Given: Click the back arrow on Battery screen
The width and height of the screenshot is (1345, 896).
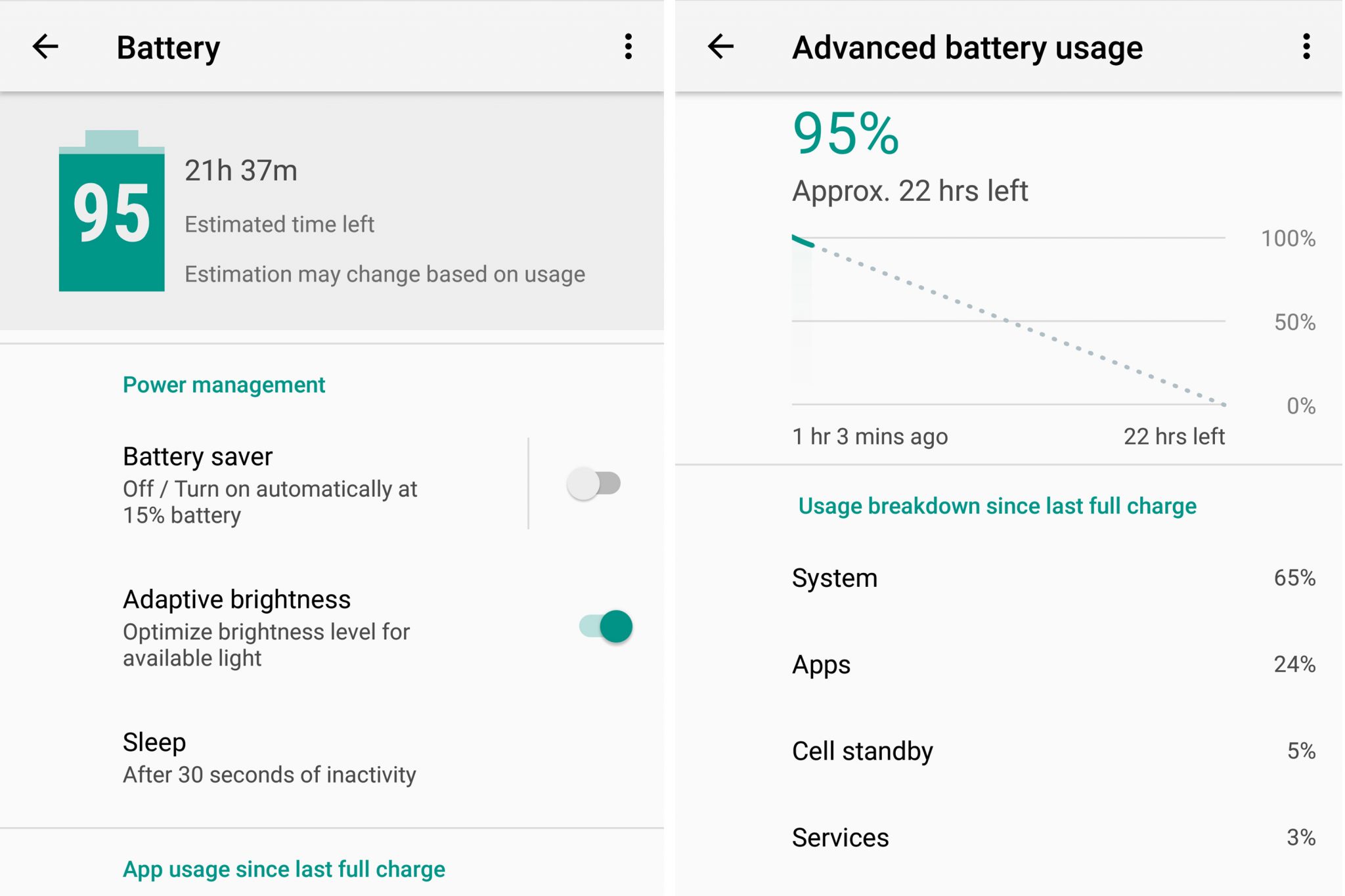Looking at the screenshot, I should [44, 44].
